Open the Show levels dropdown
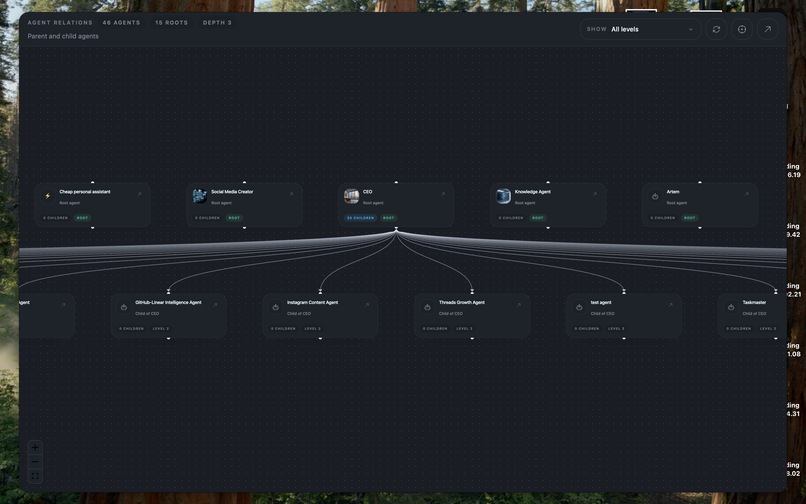806x504 pixels. click(x=640, y=29)
